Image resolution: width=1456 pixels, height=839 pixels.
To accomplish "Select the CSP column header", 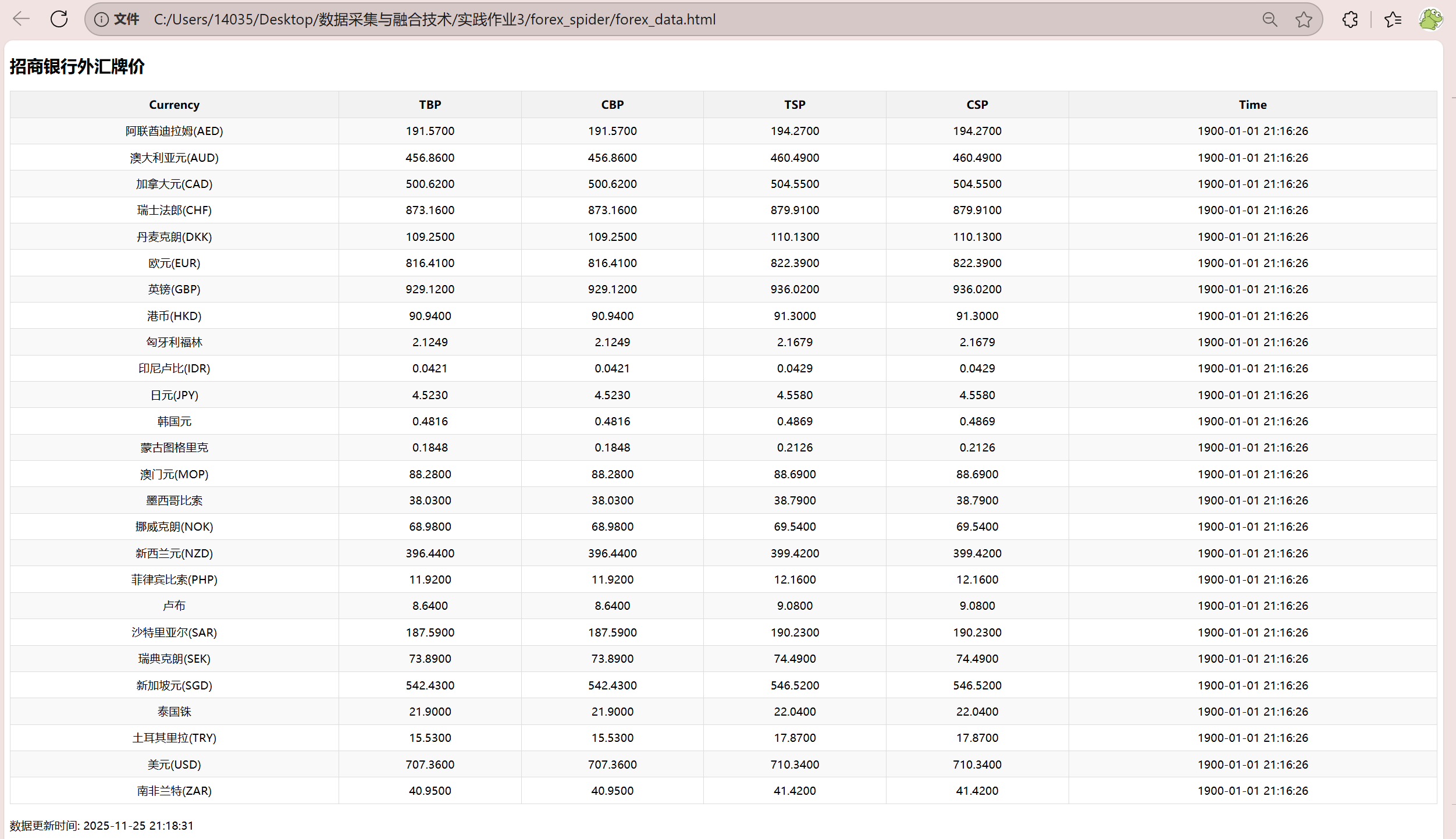I will (x=977, y=105).
